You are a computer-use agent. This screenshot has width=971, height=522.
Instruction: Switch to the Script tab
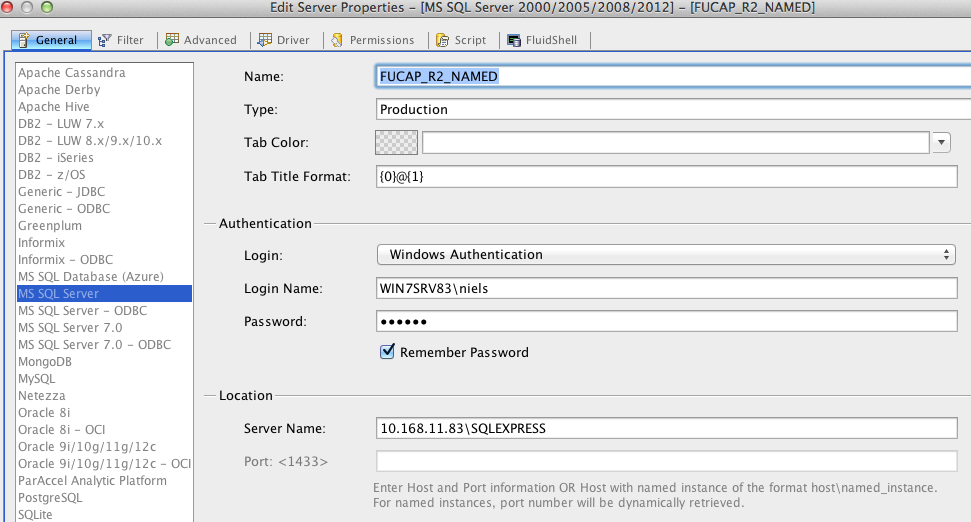461,40
